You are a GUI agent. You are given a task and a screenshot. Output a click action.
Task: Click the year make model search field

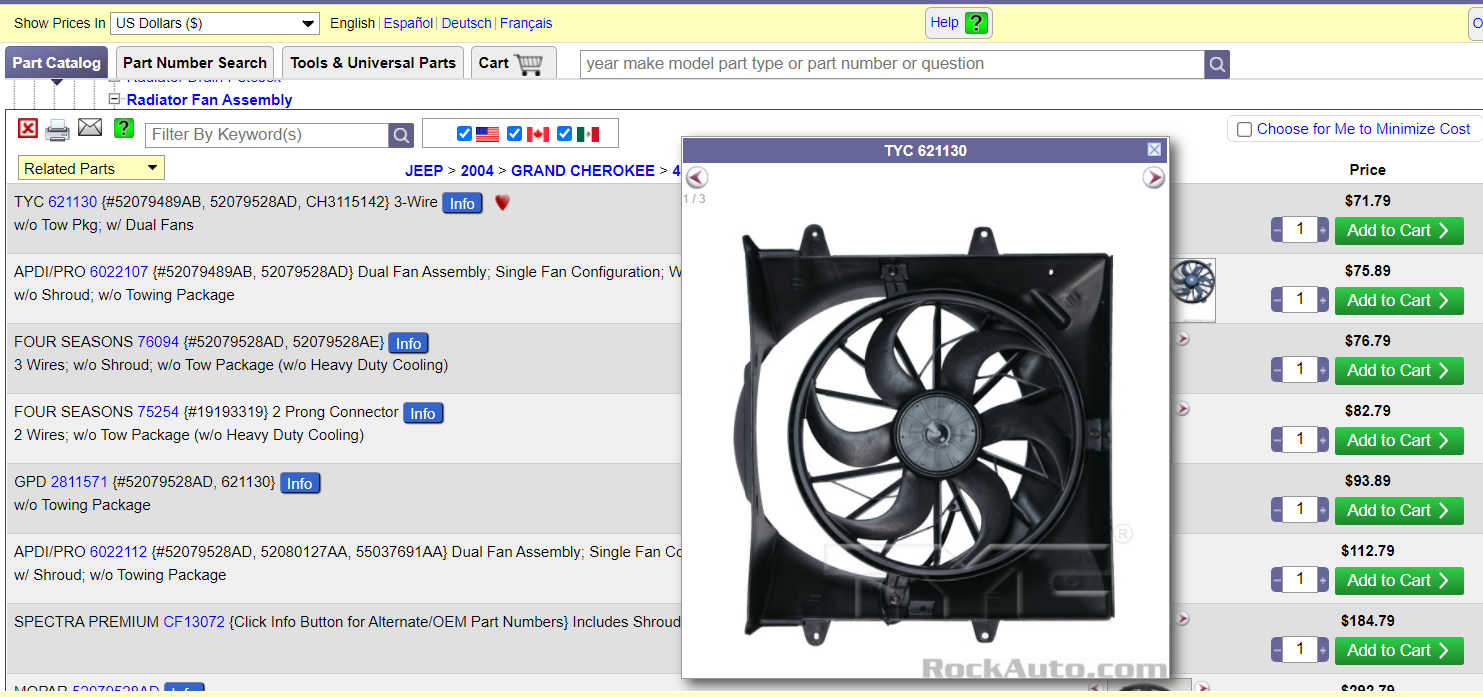(892, 64)
